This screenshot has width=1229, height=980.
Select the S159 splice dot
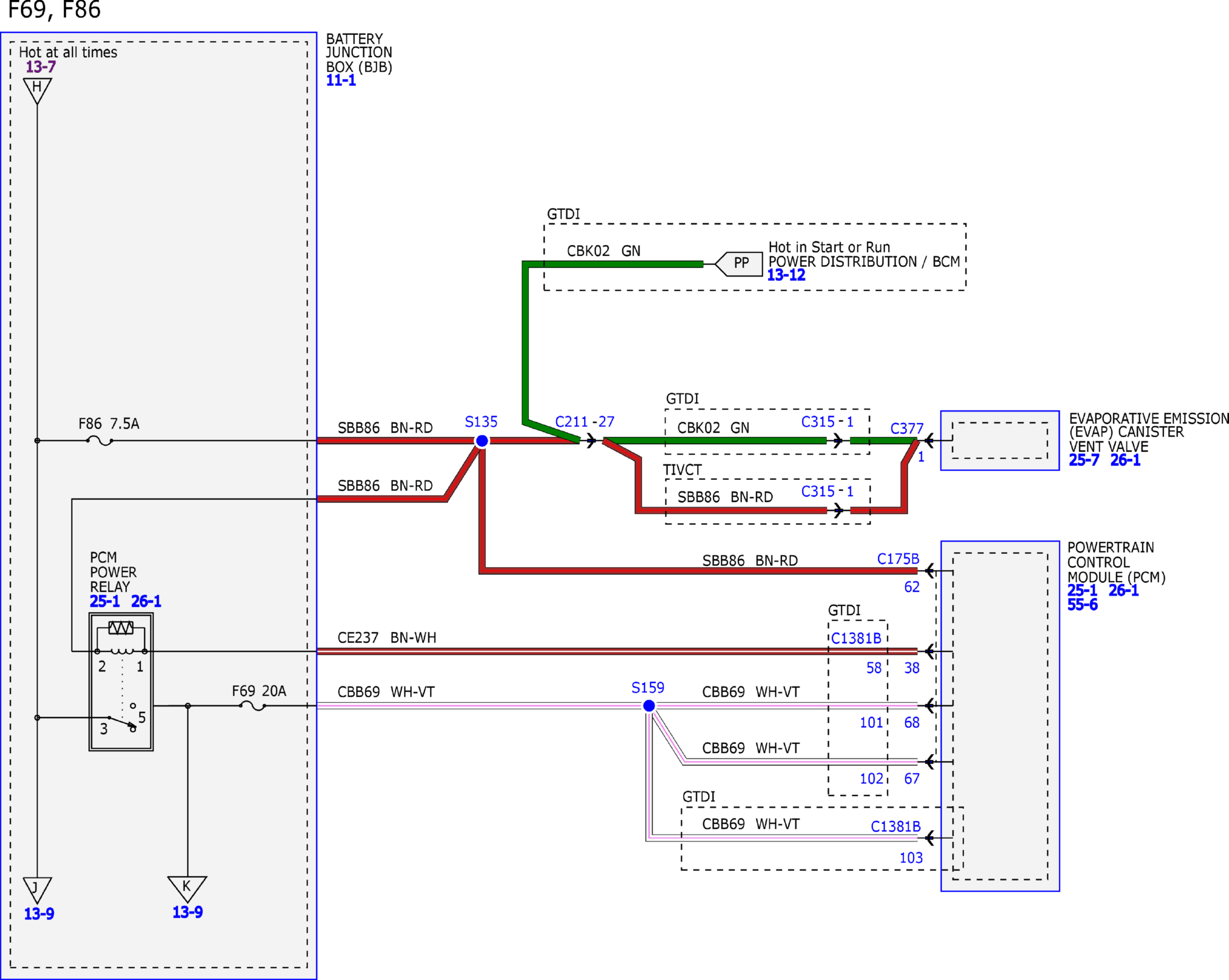click(649, 706)
